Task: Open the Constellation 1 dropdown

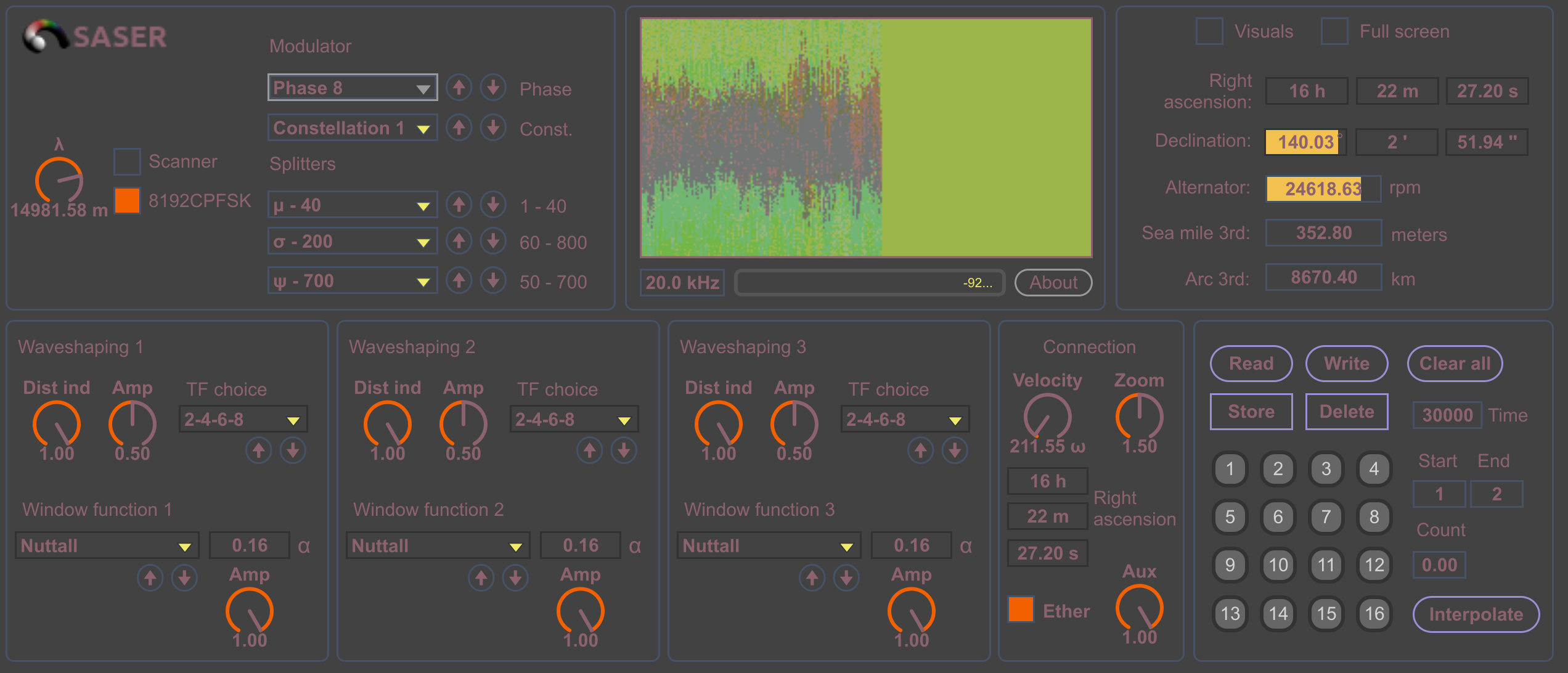Action: pos(352,128)
